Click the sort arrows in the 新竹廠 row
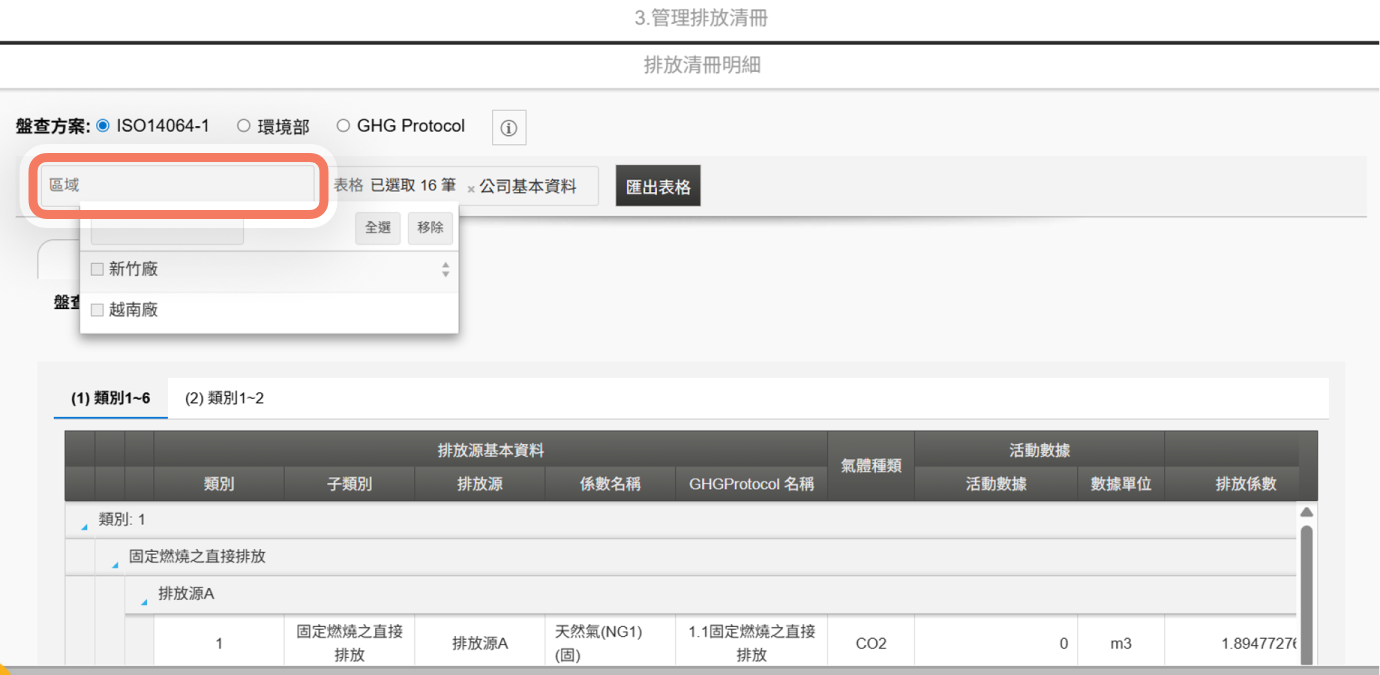 (445, 270)
